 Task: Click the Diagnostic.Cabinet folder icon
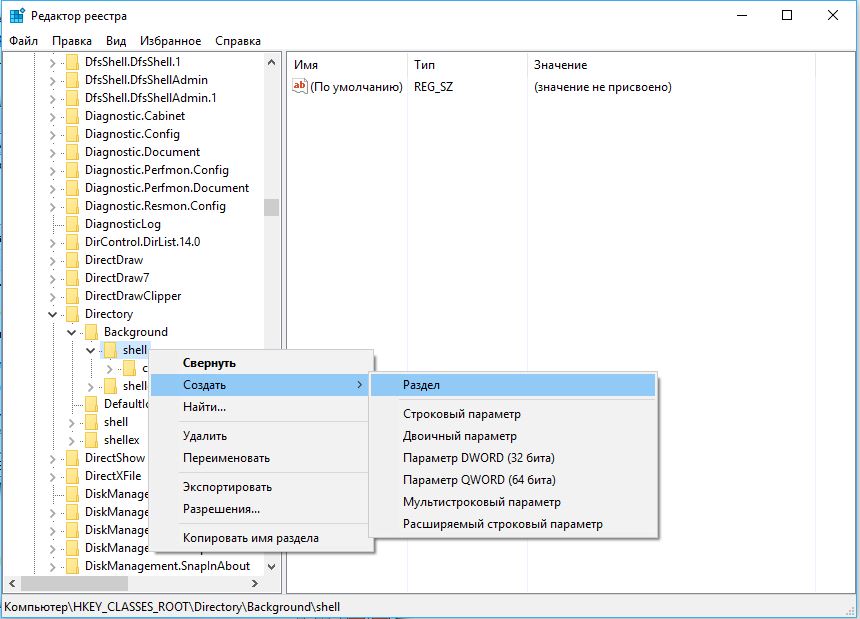(x=72, y=116)
